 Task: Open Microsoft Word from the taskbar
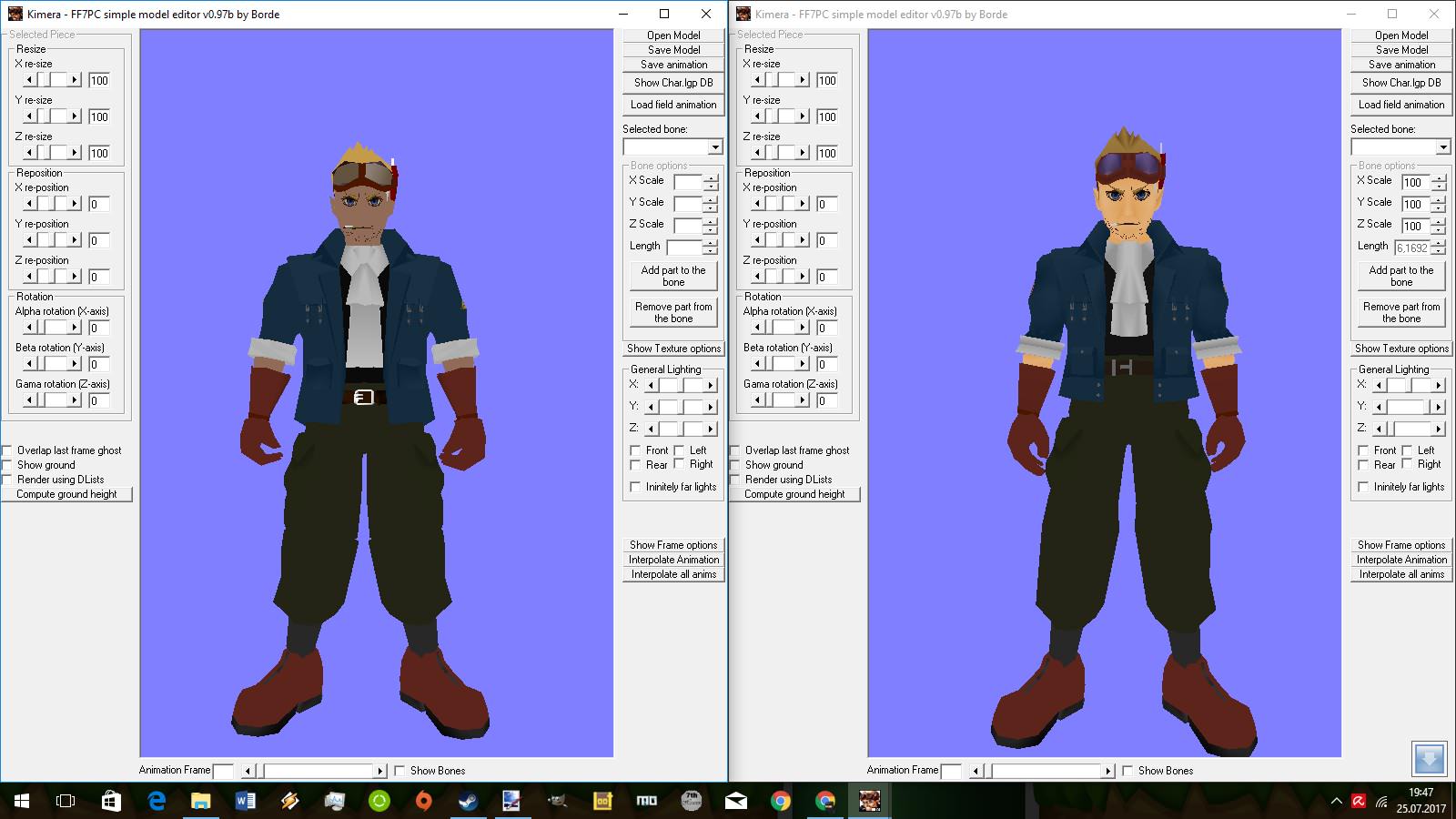[x=246, y=801]
